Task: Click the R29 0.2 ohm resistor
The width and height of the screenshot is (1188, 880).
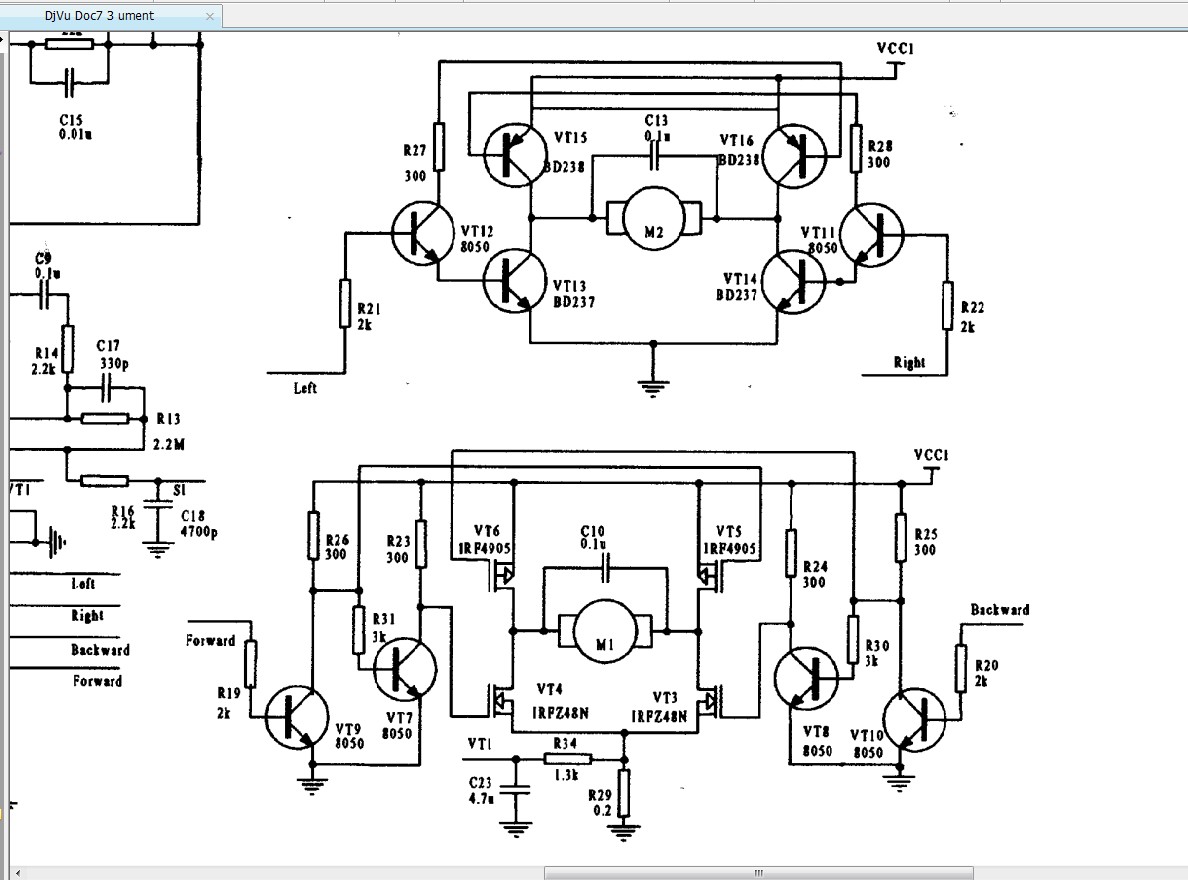Action: pyautogui.click(x=624, y=792)
